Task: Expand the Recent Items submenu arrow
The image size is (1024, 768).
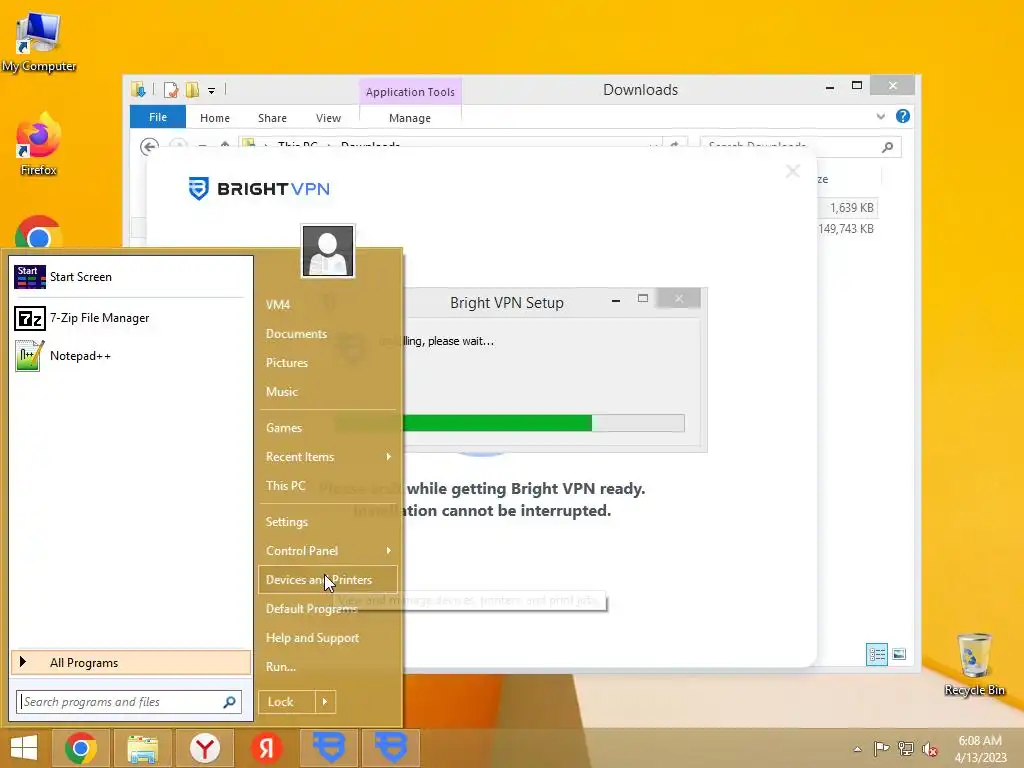Action: click(x=389, y=456)
